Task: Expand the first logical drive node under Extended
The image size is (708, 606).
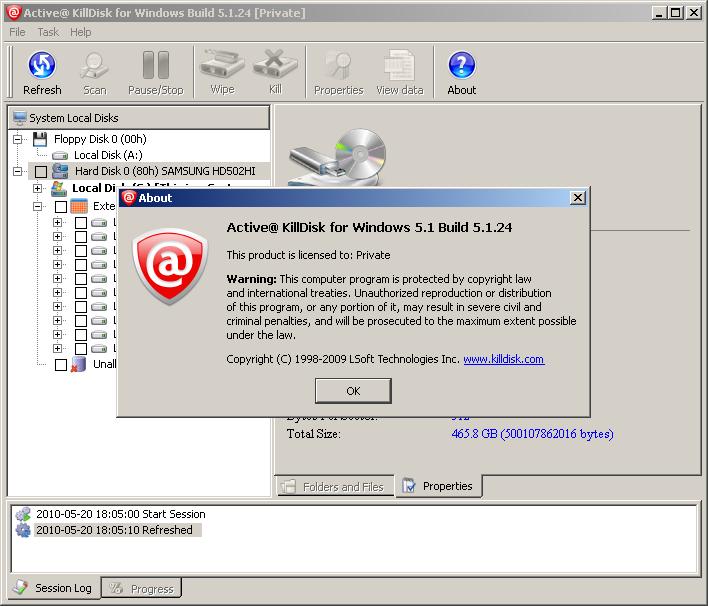Action: pyautogui.click(x=57, y=222)
